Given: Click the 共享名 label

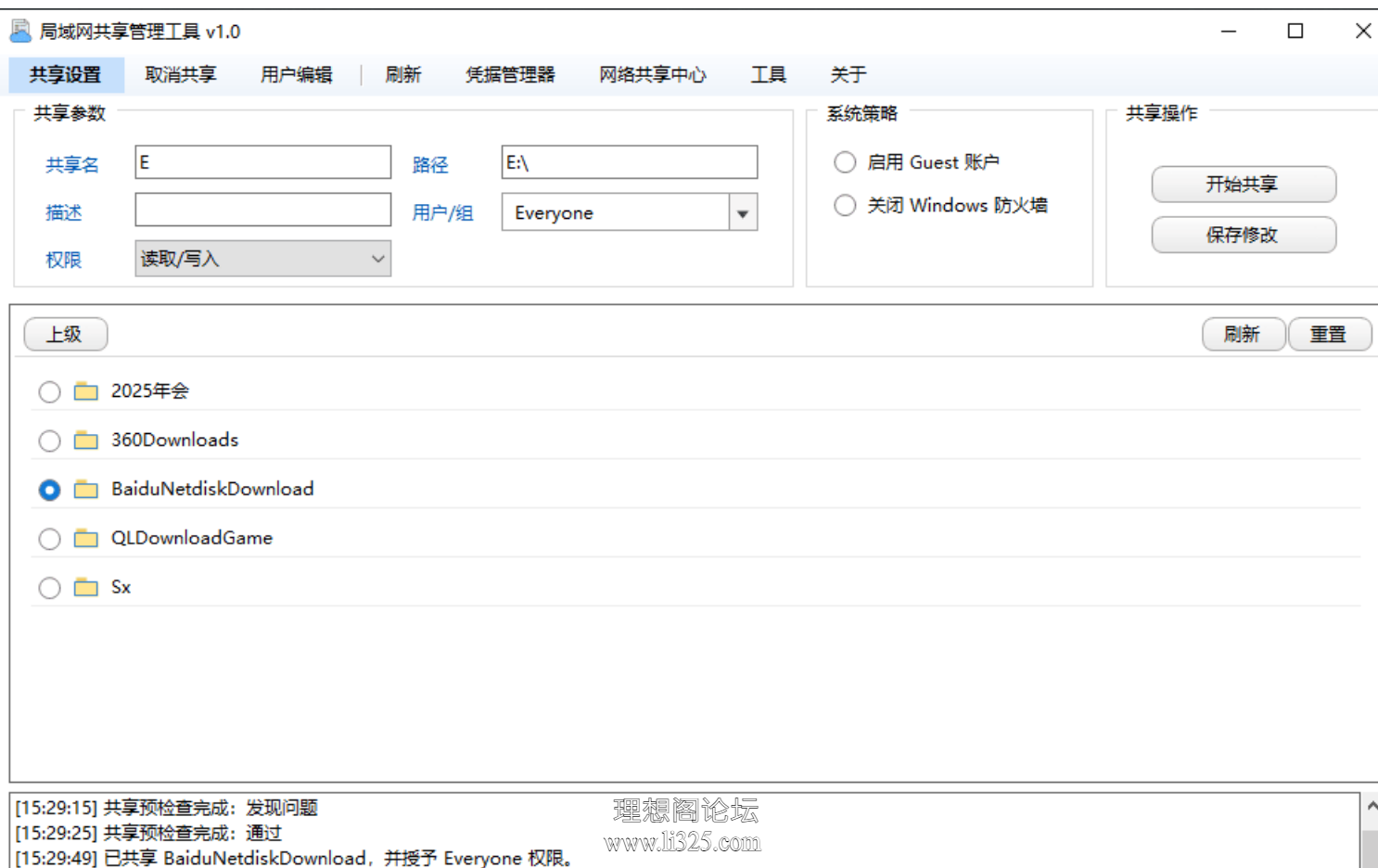Looking at the screenshot, I should point(72,165).
